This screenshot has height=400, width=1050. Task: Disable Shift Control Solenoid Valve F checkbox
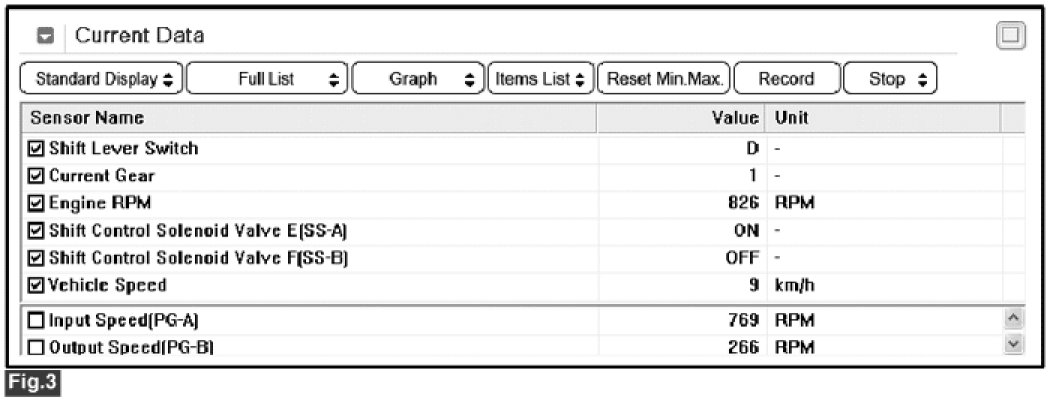pos(37,258)
